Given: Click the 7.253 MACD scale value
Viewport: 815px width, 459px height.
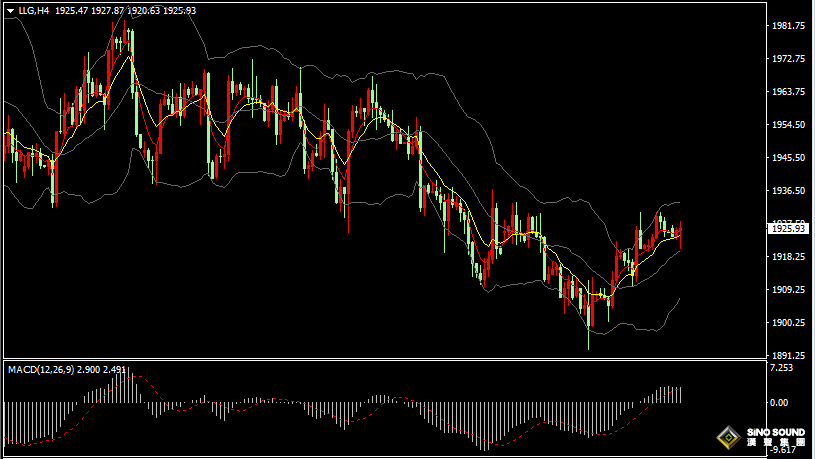Looking at the screenshot, I should coord(782,369).
